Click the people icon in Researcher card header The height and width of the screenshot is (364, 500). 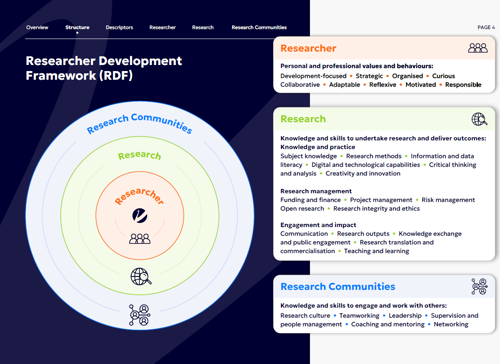coord(478,48)
